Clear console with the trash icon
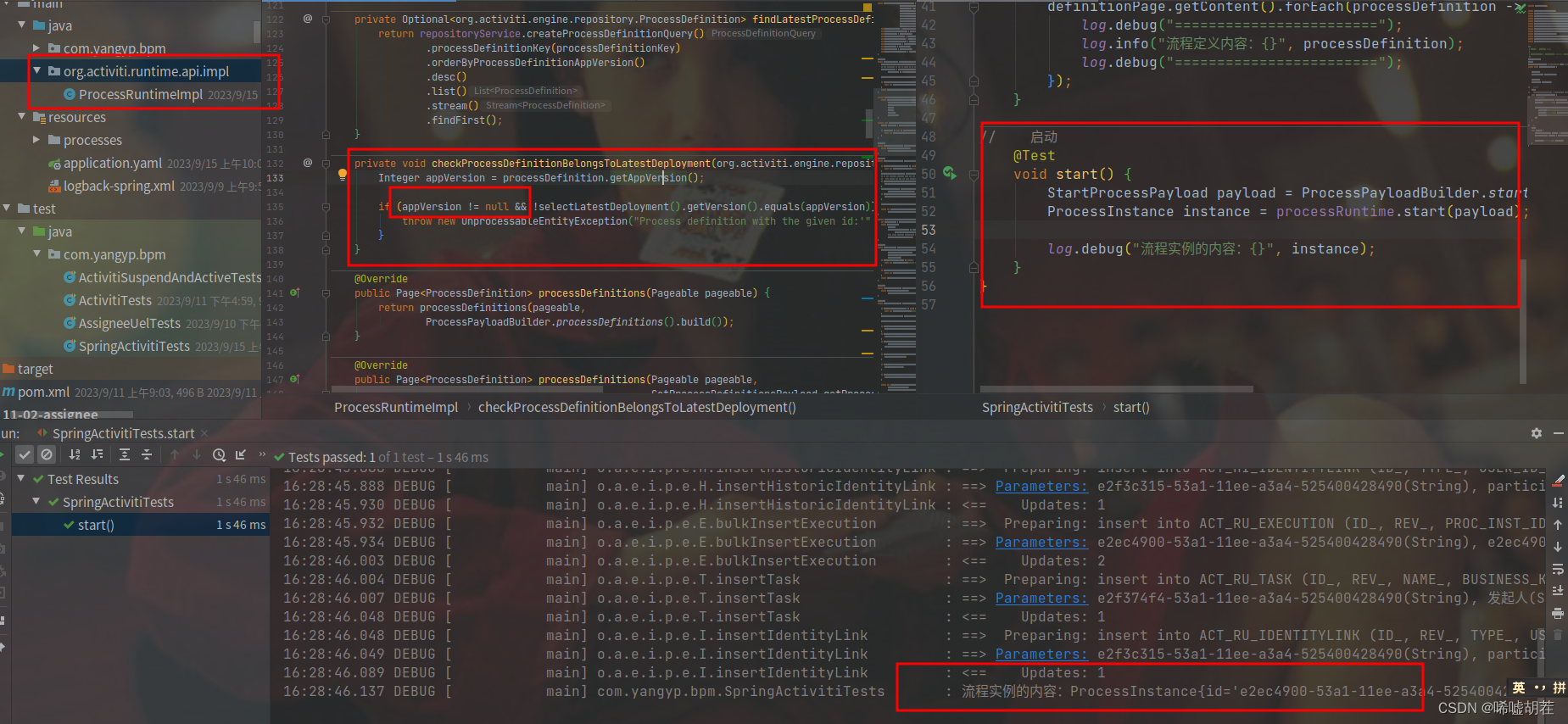 click(1559, 634)
